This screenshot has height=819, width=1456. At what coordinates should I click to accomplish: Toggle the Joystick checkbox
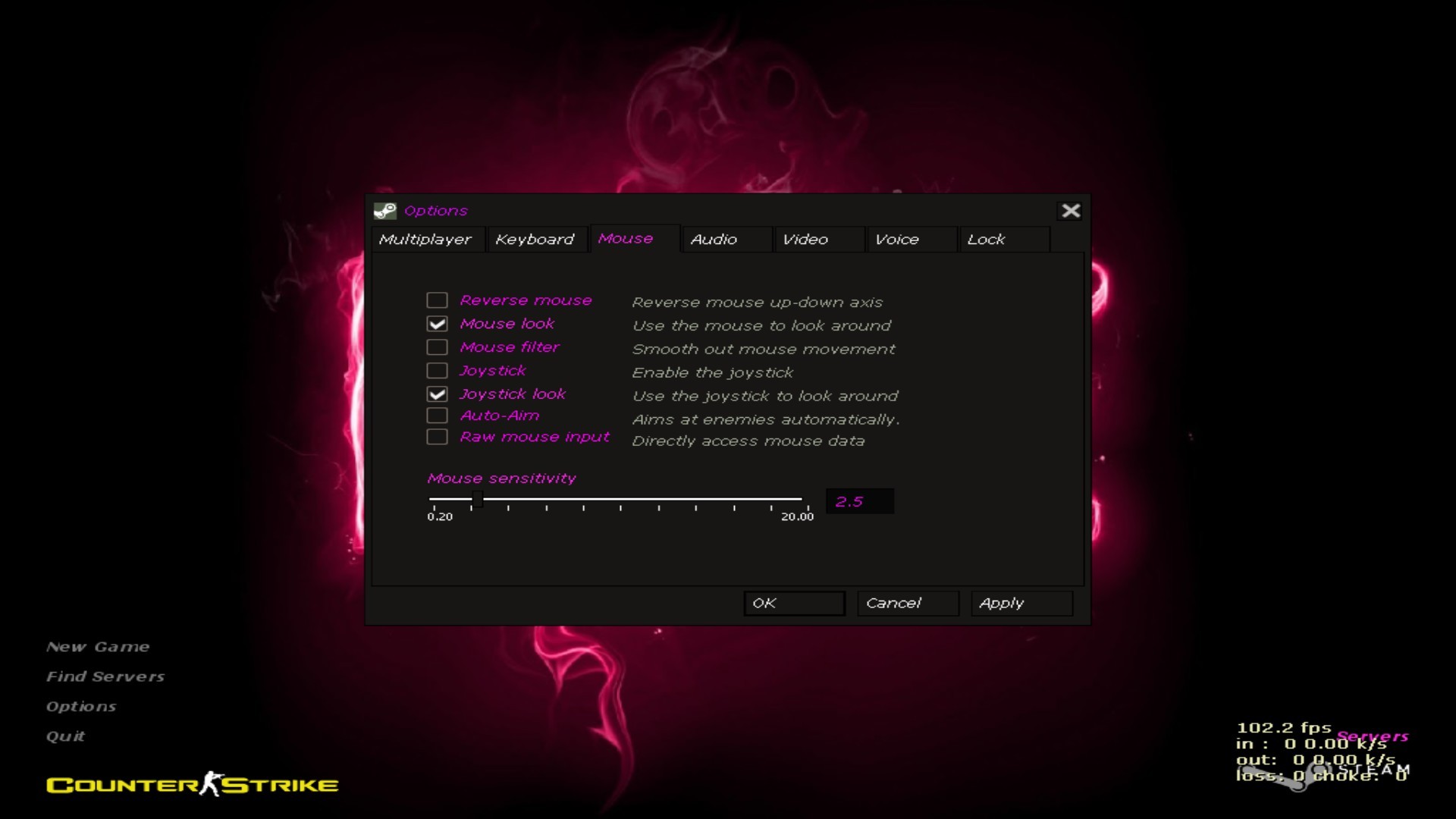(437, 371)
